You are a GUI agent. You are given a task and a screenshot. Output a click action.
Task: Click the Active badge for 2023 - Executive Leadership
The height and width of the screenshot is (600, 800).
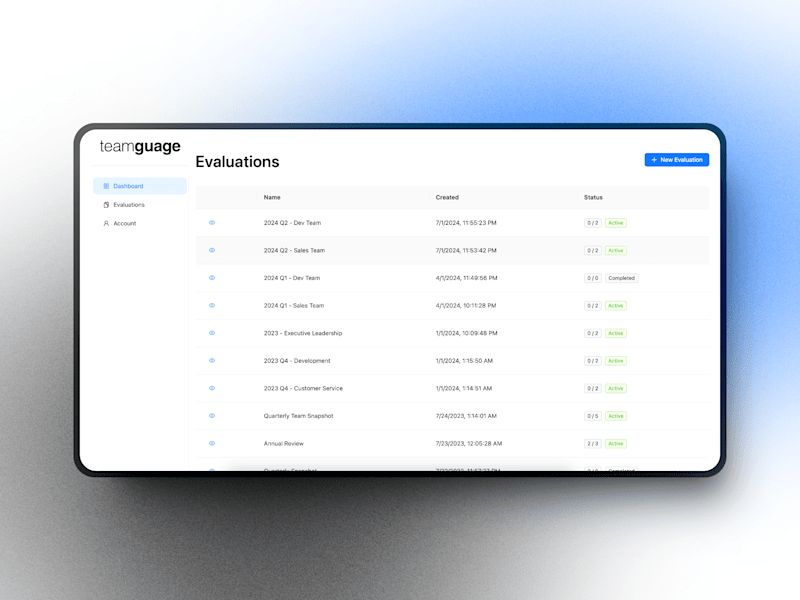point(615,333)
